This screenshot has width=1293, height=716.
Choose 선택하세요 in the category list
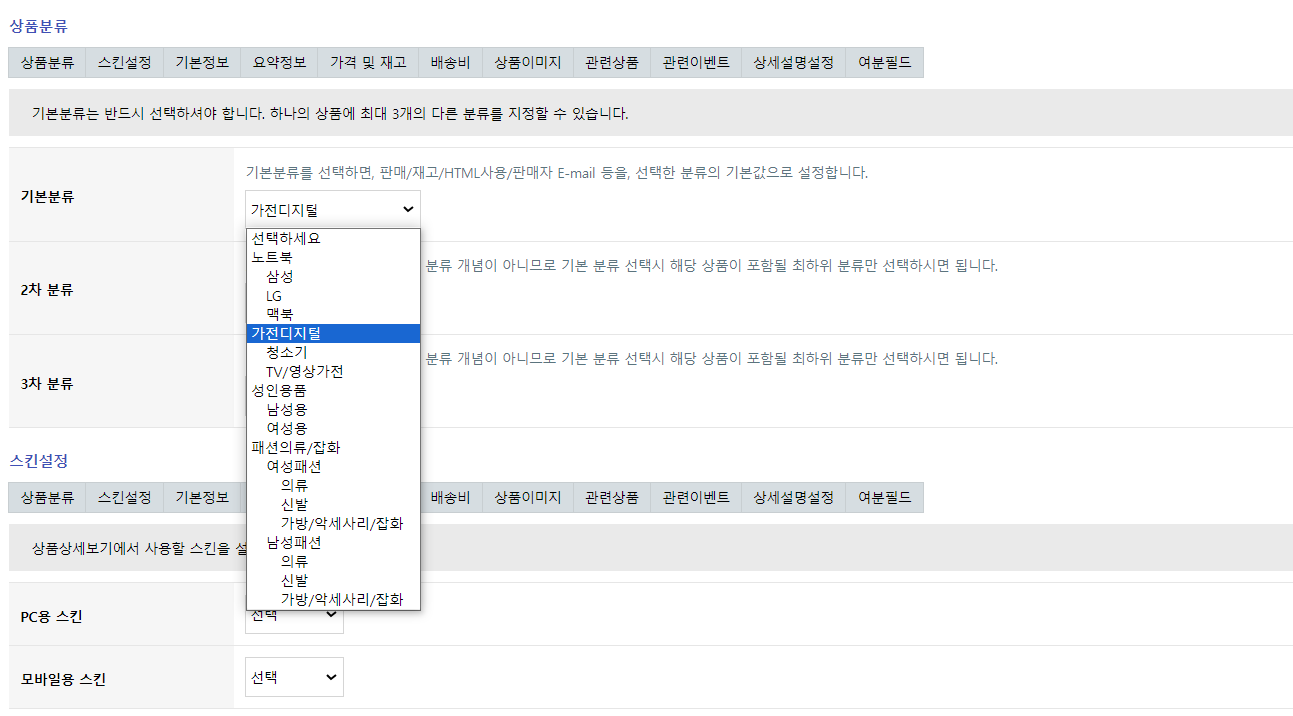[286, 238]
